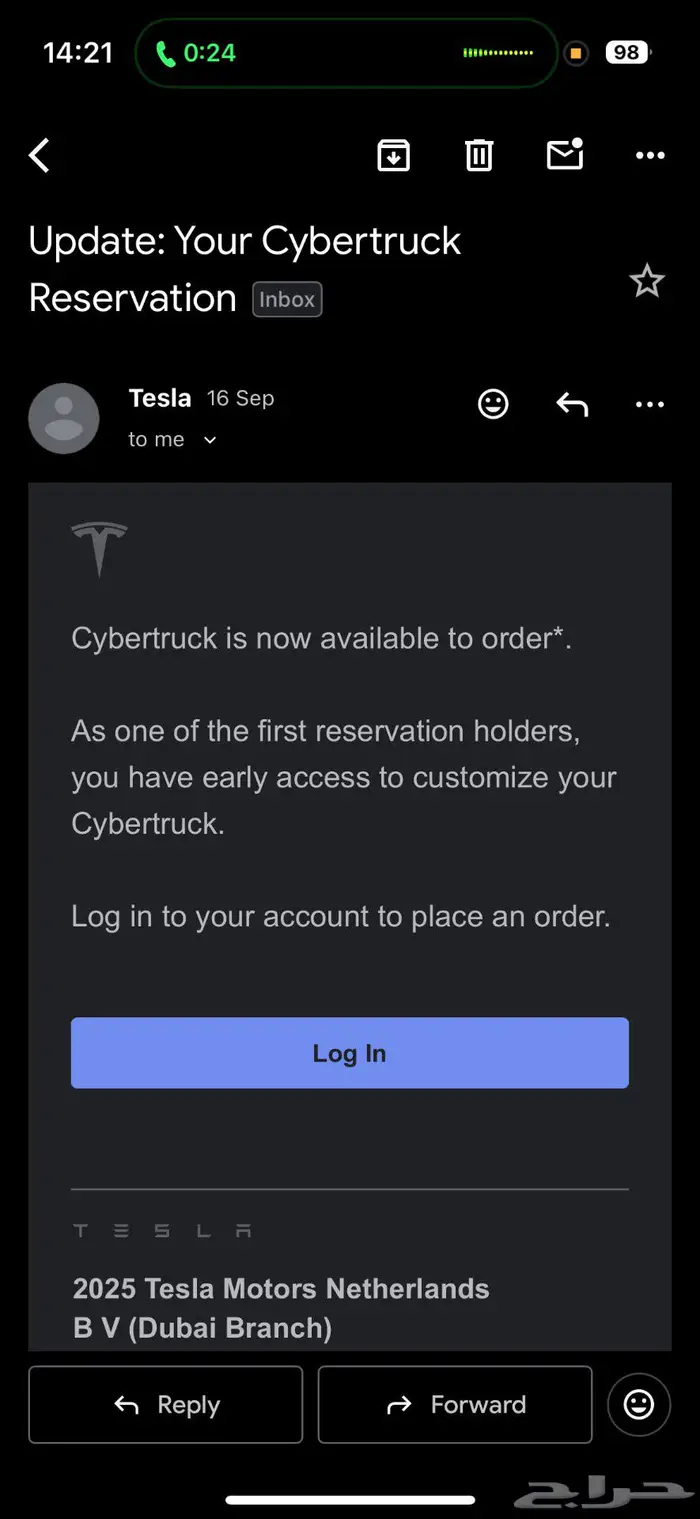
Task: Go back using the back arrow
Action: [40, 156]
